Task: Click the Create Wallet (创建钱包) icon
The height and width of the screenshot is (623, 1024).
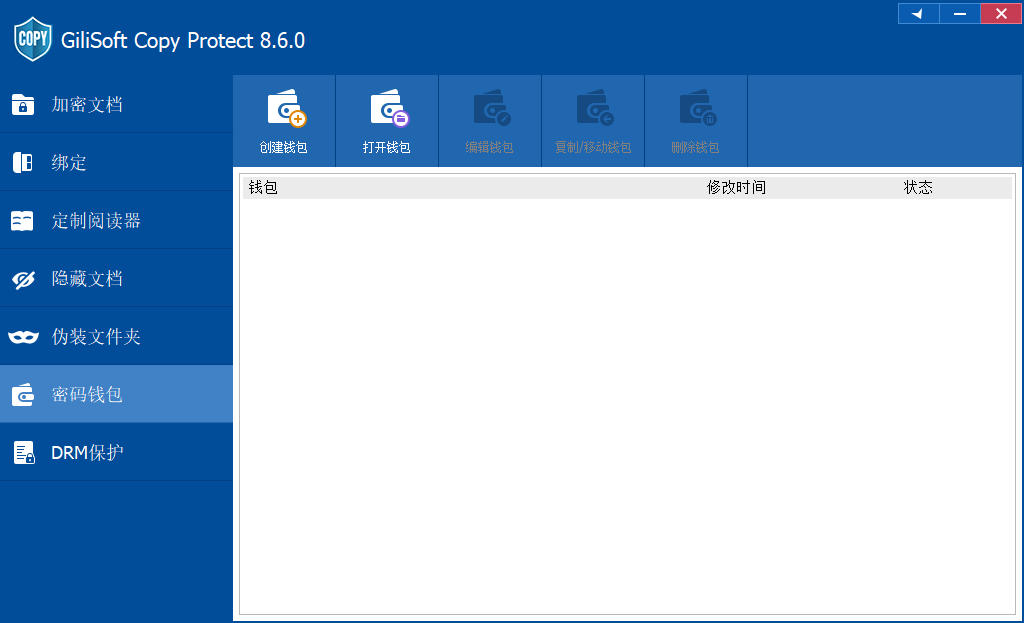Action: point(286,108)
